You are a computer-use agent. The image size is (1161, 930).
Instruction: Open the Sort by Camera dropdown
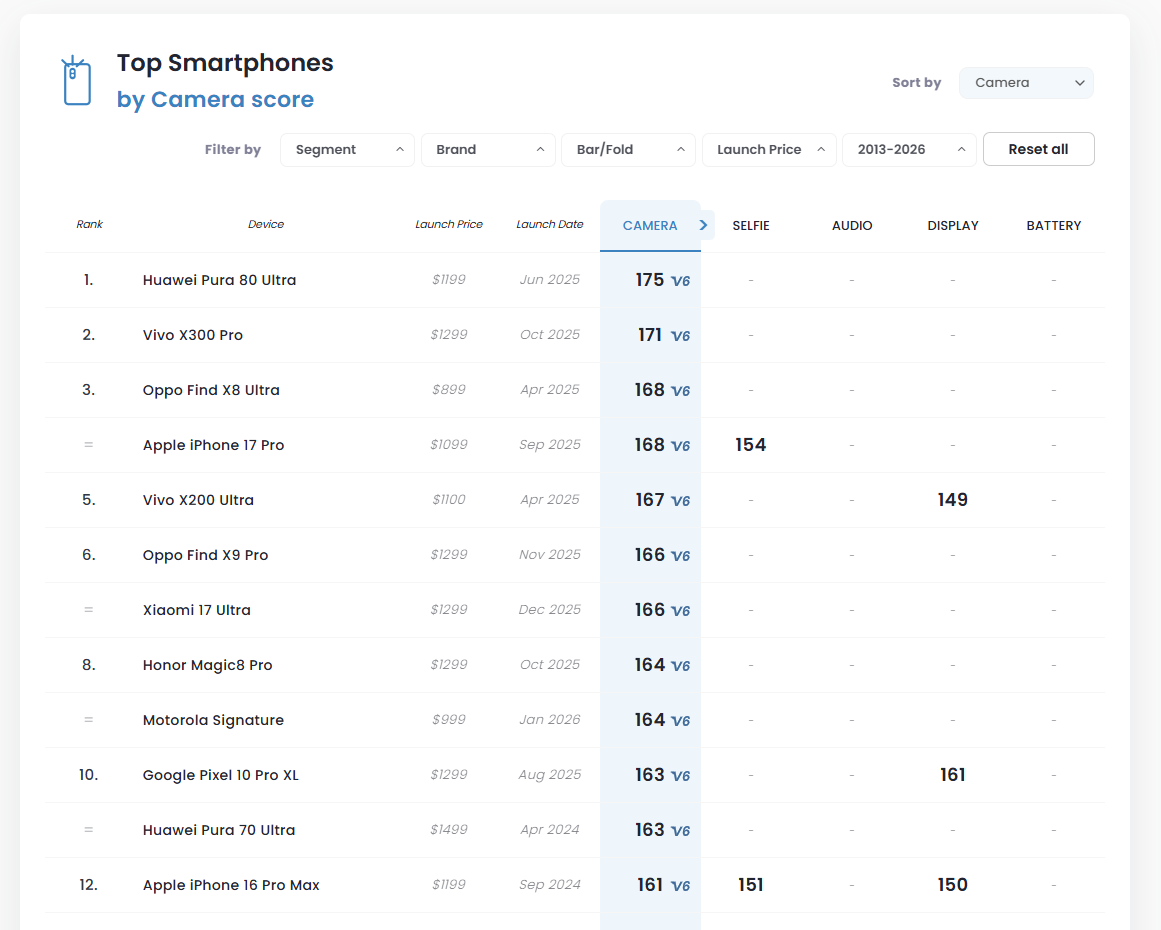(1026, 83)
